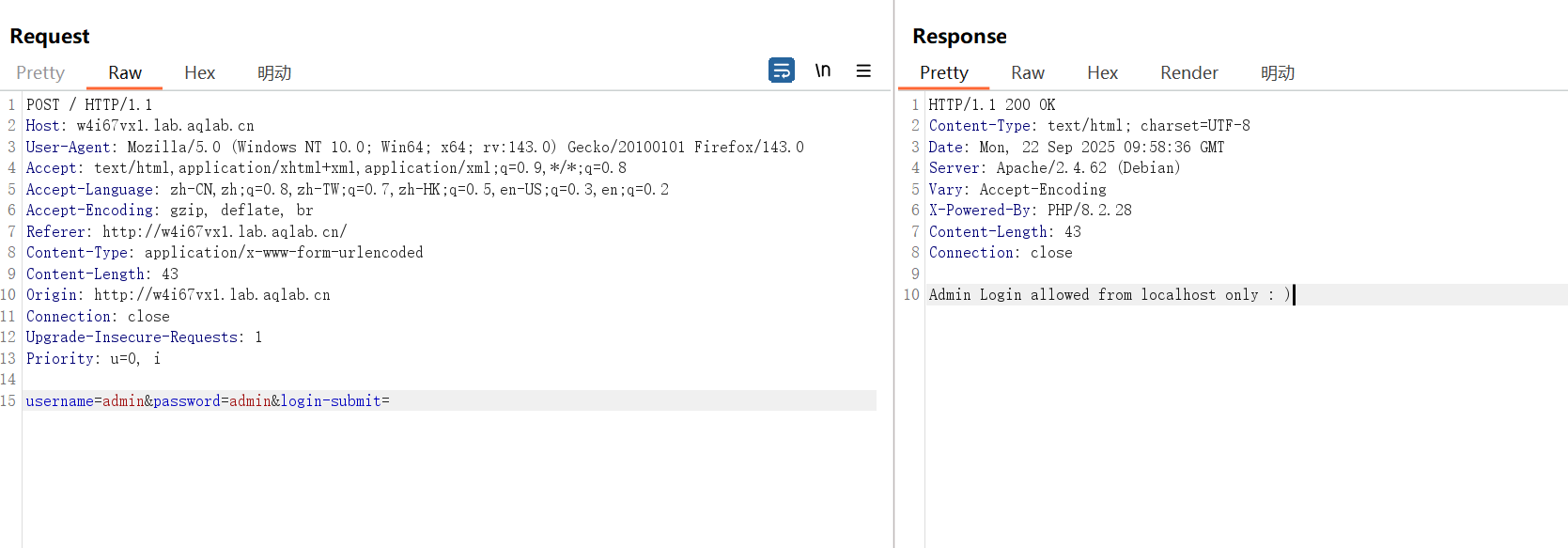This screenshot has height=548, width=1568.
Task: Click the Server: Apache header in the response
Action: coord(1054,168)
